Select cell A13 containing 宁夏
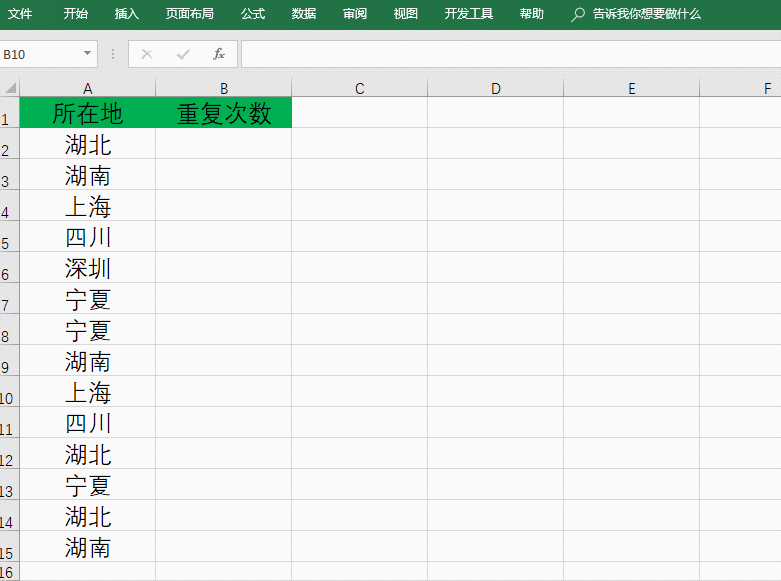Viewport: 781px width, 581px height. [x=88, y=484]
